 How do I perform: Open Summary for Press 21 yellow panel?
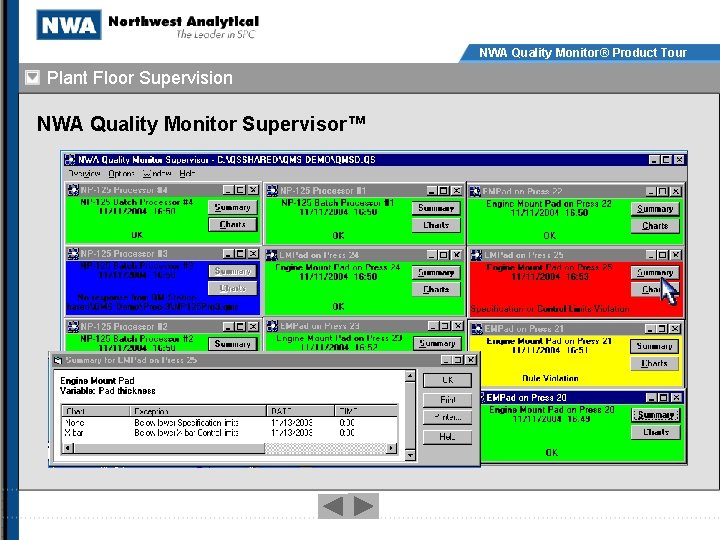tap(655, 346)
